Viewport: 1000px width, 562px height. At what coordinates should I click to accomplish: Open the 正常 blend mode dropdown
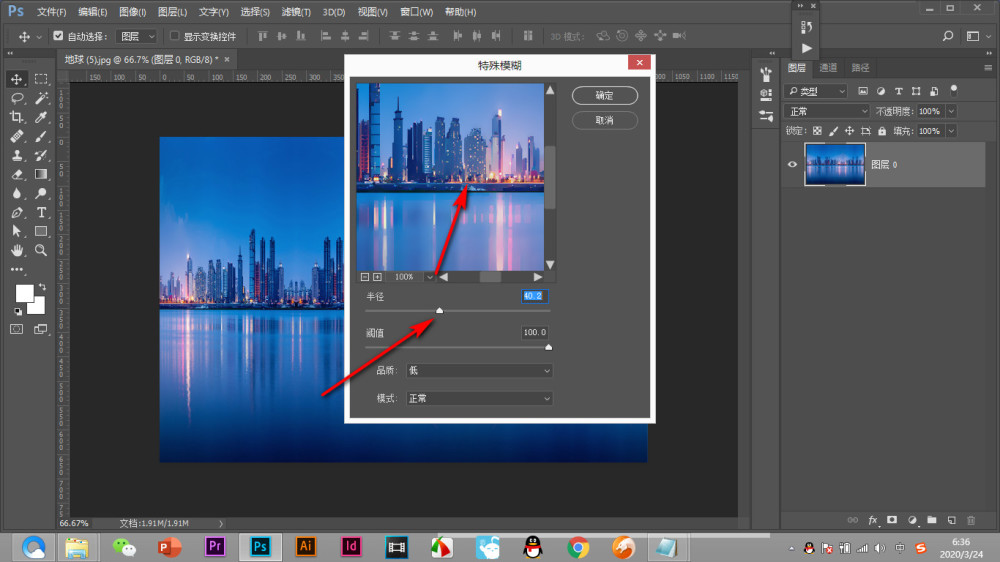827,112
